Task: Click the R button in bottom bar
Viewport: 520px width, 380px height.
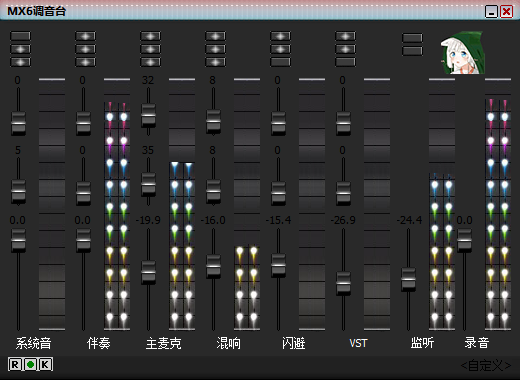Action: pyautogui.click(x=15, y=364)
